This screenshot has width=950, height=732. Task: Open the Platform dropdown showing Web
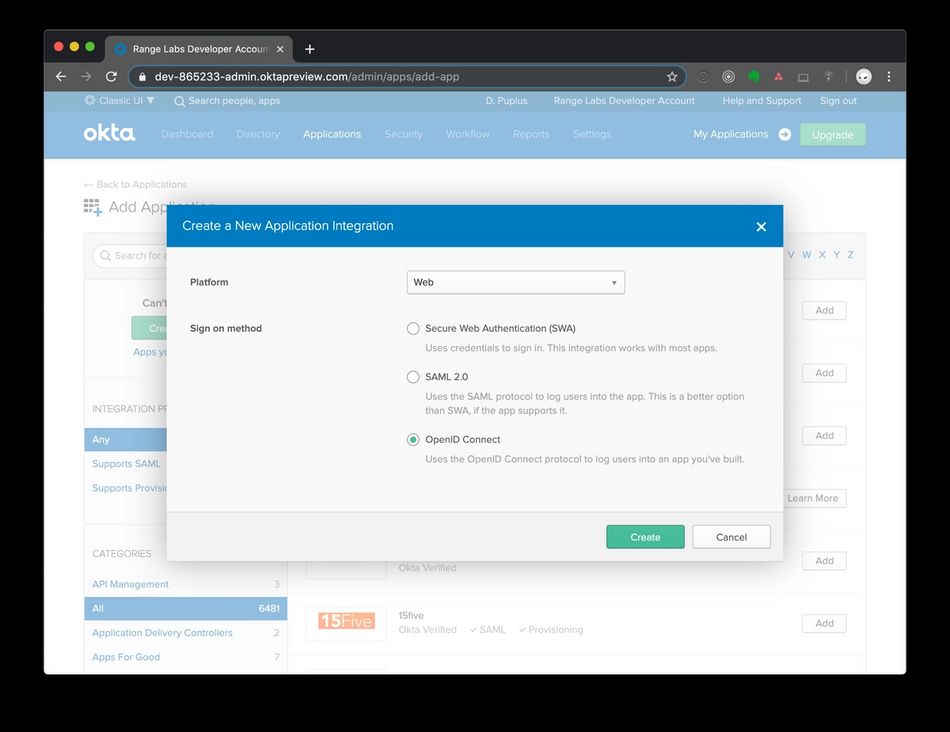tap(516, 282)
